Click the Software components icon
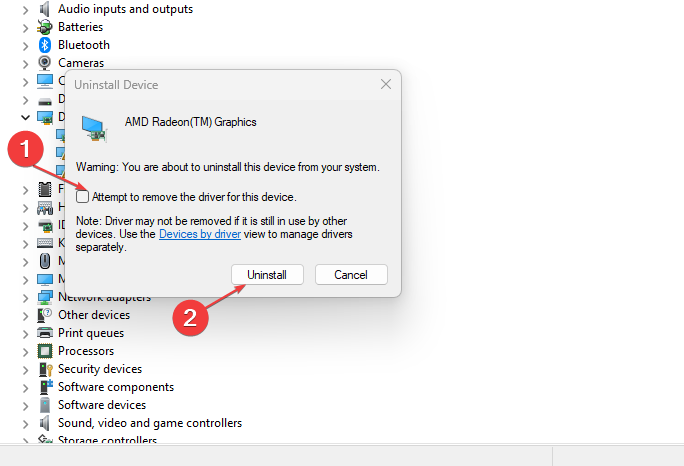The width and height of the screenshot is (684, 466). click(x=45, y=387)
